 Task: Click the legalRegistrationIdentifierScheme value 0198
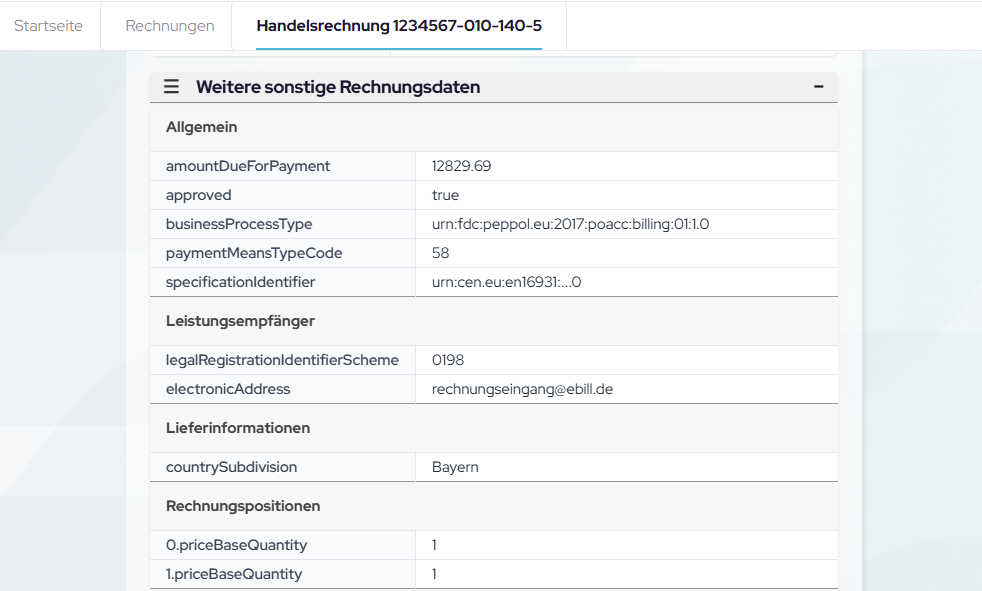tap(448, 360)
